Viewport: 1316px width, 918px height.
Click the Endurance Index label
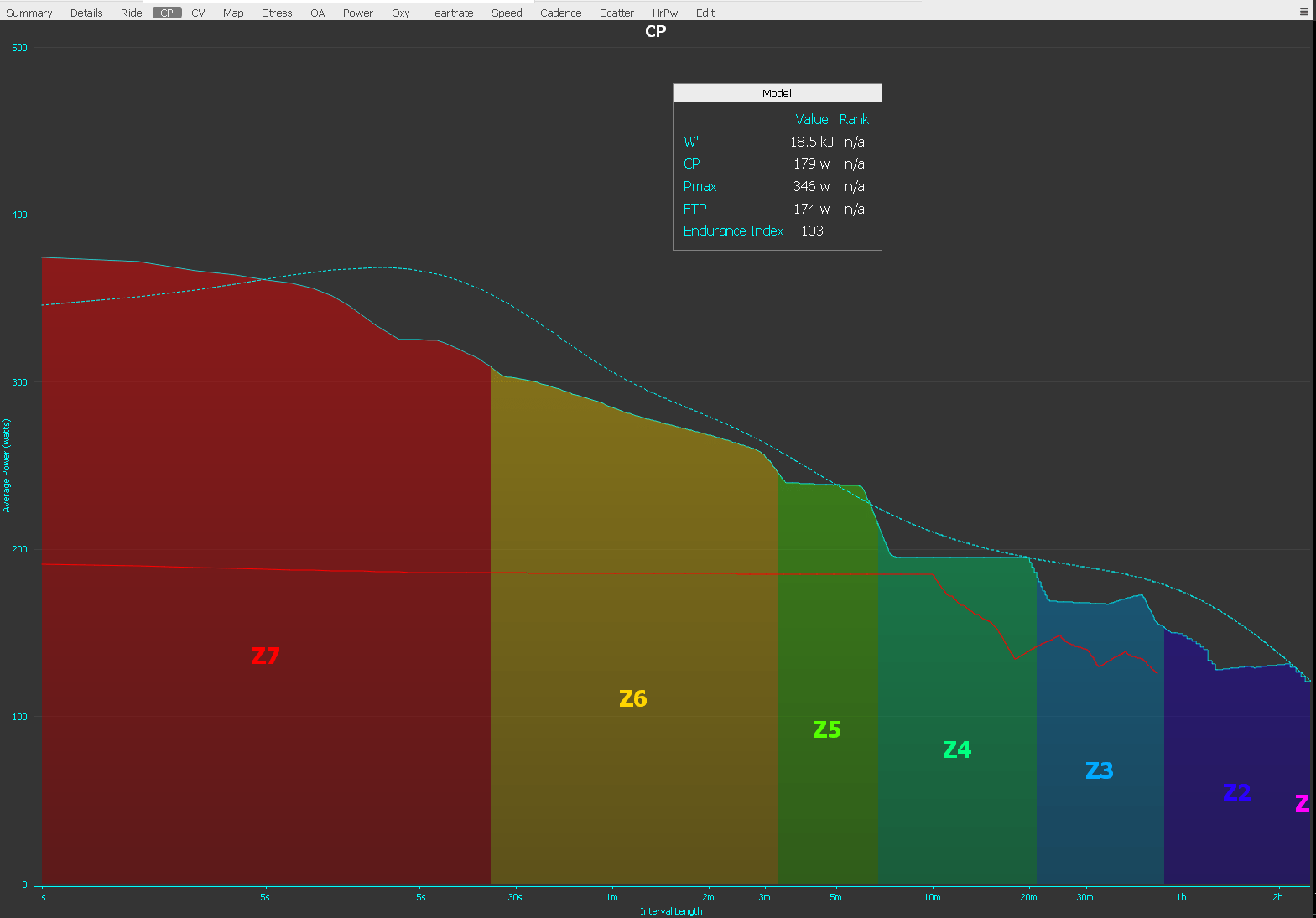tap(733, 231)
